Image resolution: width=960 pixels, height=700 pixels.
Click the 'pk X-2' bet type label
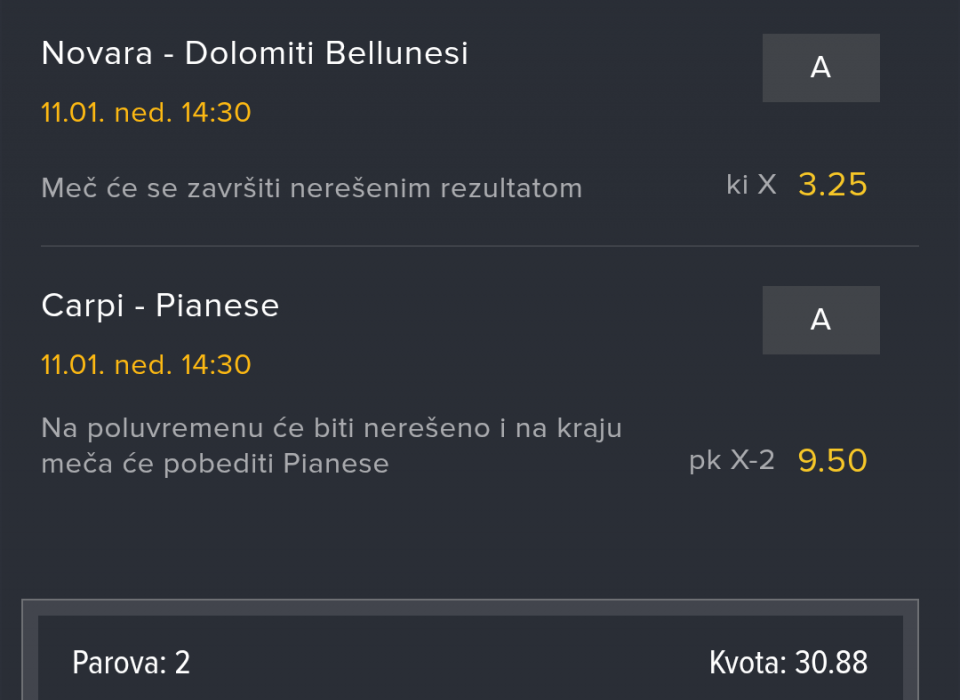731,461
